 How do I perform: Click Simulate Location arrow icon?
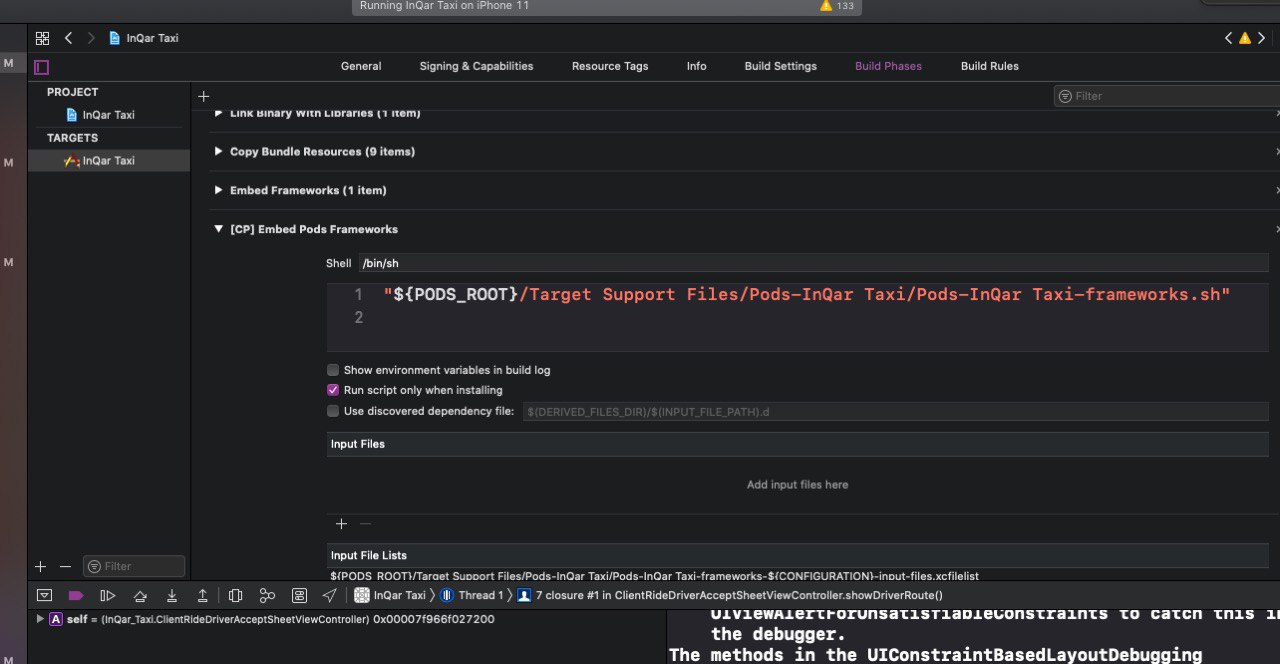click(x=329, y=595)
